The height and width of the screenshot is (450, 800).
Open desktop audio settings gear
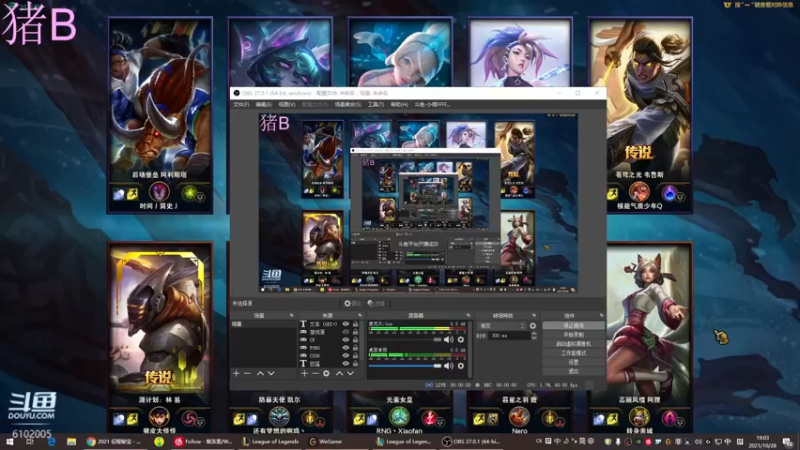tap(461, 365)
